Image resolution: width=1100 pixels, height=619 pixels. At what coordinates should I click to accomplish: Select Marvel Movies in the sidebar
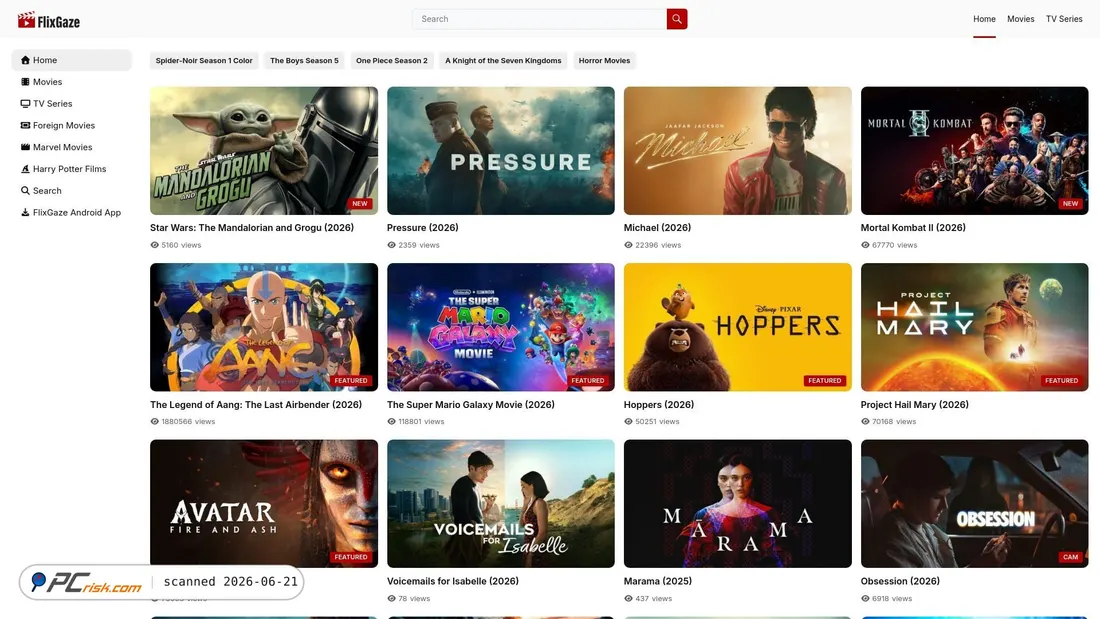click(x=71, y=147)
